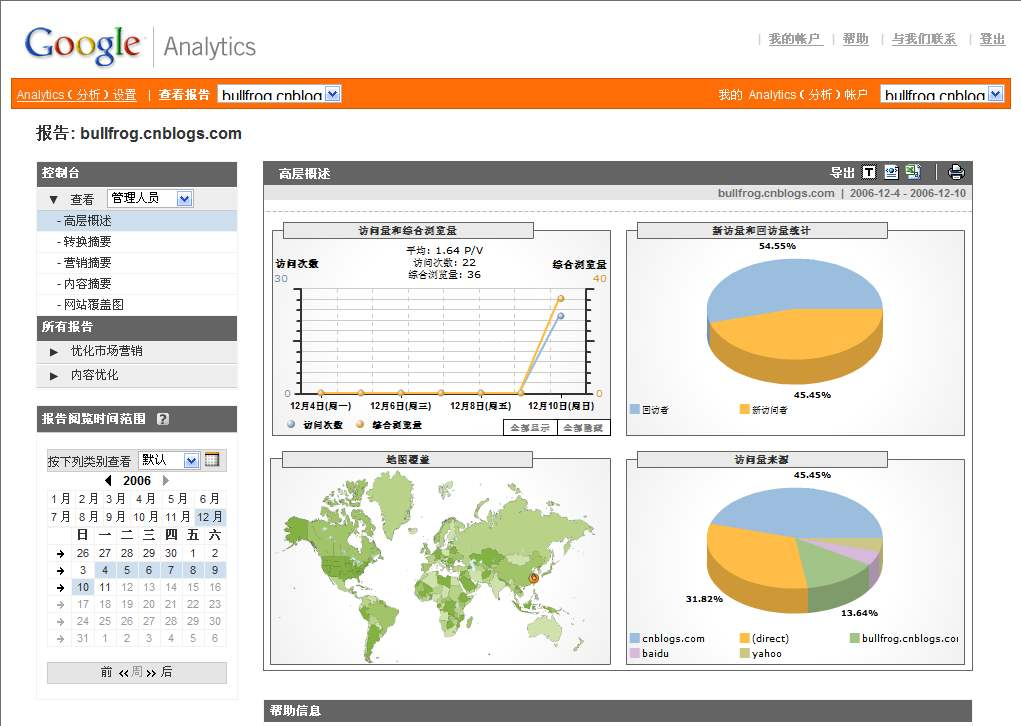Pick day 11 in the calendar

pos(105,587)
